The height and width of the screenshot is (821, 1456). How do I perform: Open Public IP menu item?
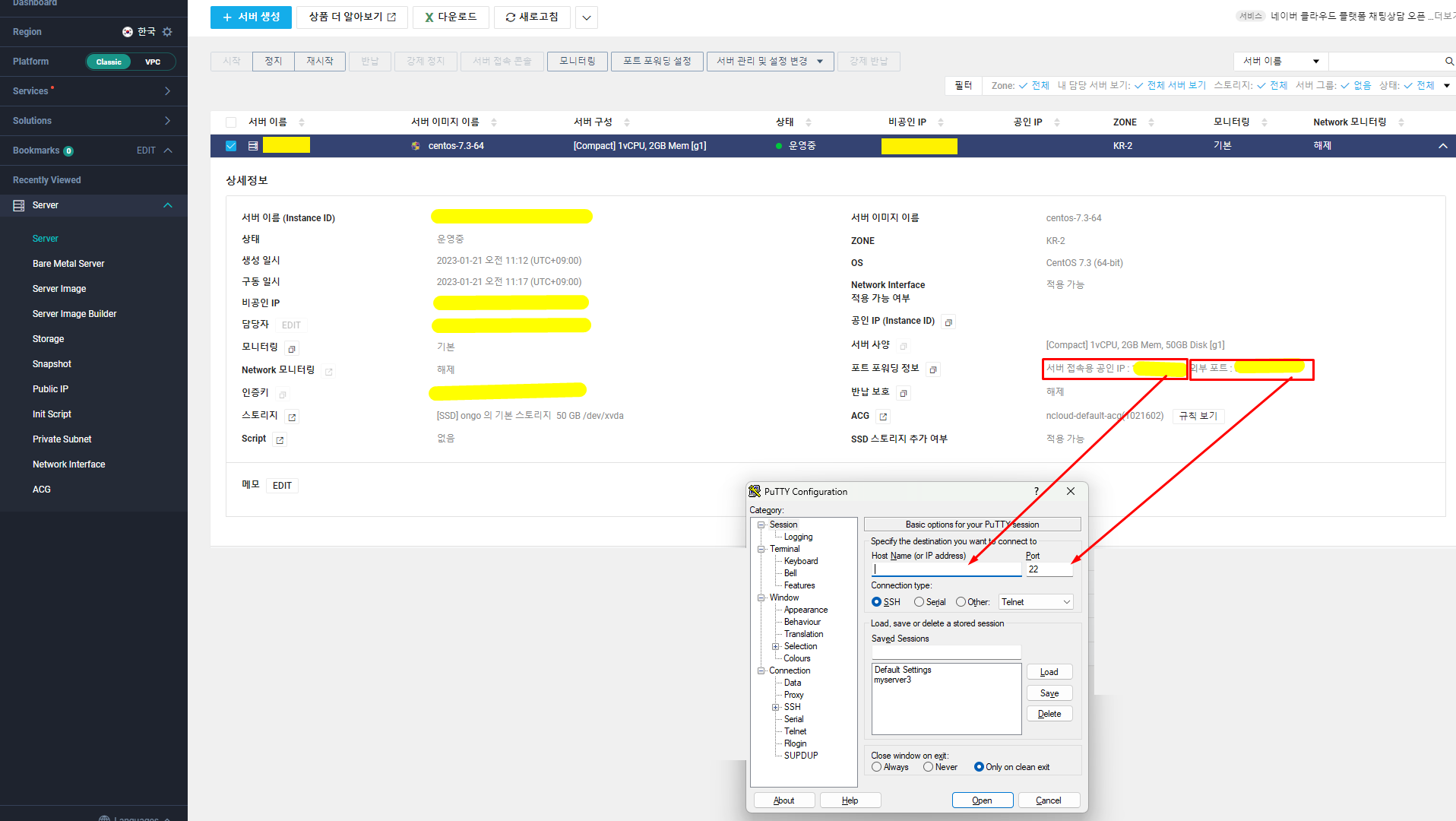click(x=50, y=389)
